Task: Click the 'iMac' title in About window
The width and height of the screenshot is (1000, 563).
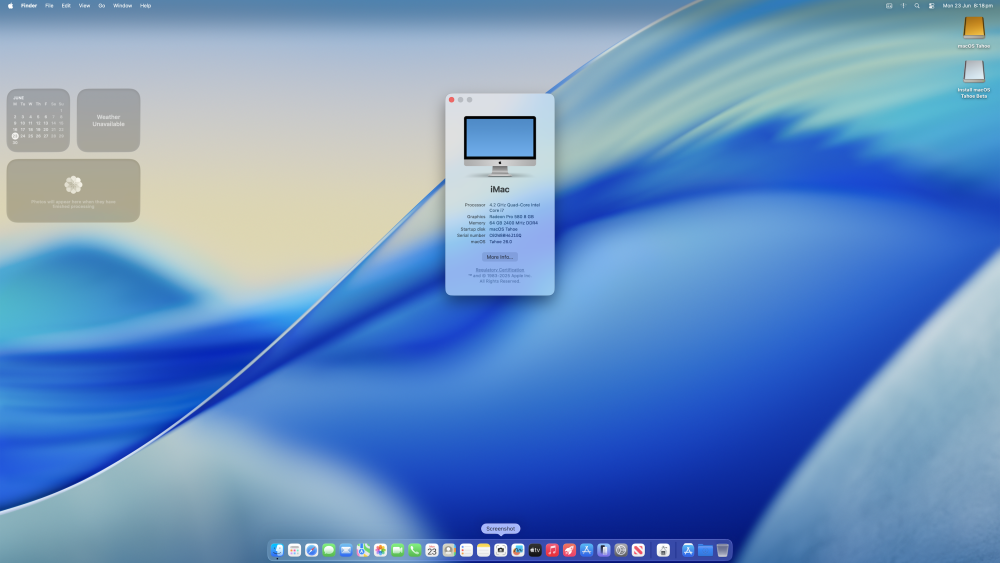Action: coord(500,189)
